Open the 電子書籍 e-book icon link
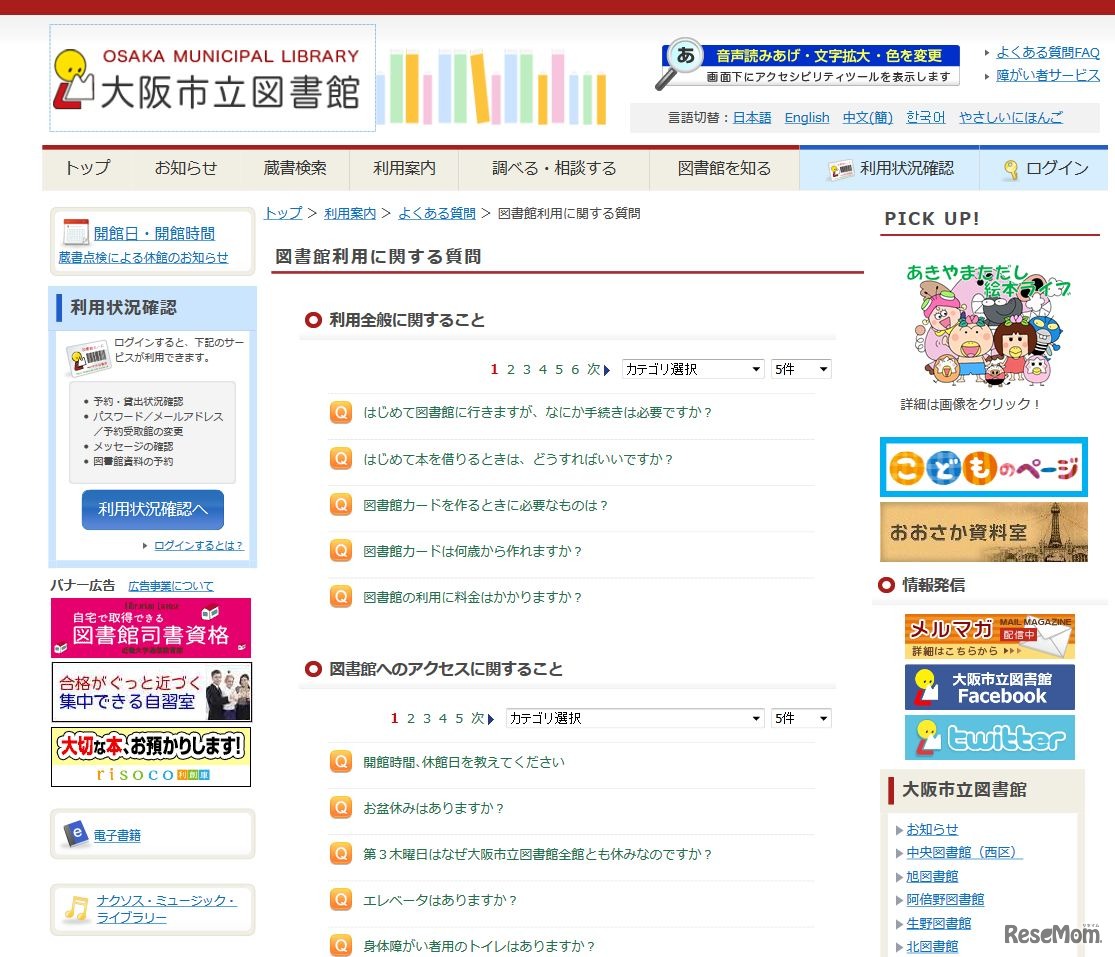The height and width of the screenshot is (957, 1115). [74, 834]
